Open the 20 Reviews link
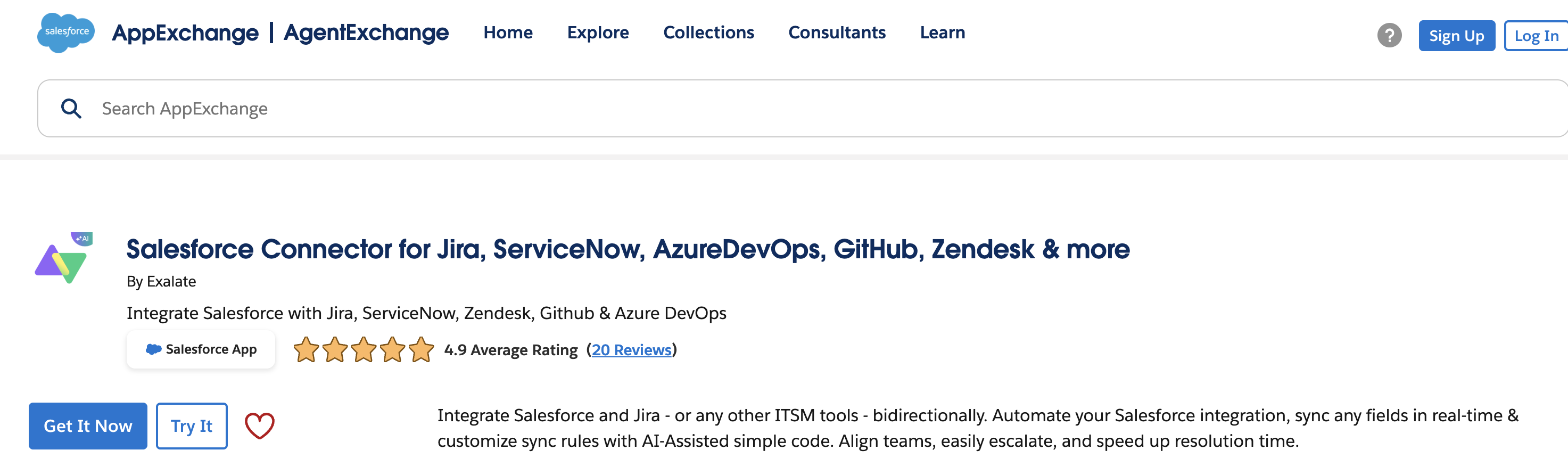The width and height of the screenshot is (1568, 458). (x=631, y=349)
